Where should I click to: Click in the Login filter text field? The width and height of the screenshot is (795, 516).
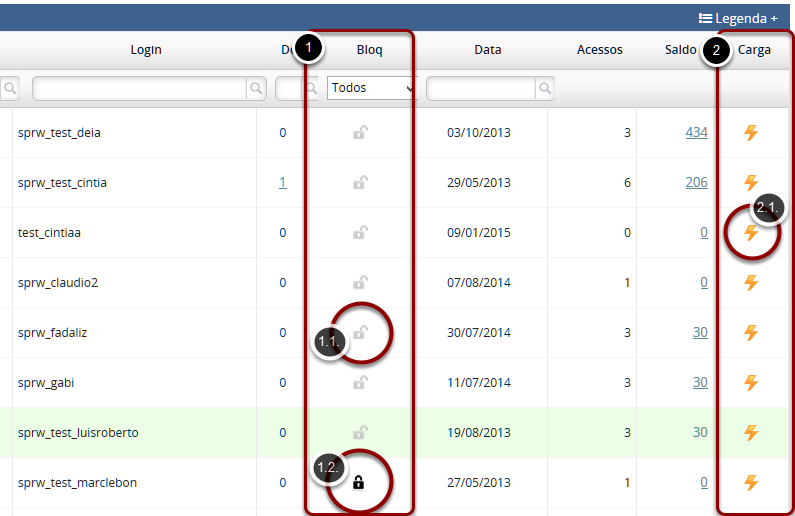[139, 89]
